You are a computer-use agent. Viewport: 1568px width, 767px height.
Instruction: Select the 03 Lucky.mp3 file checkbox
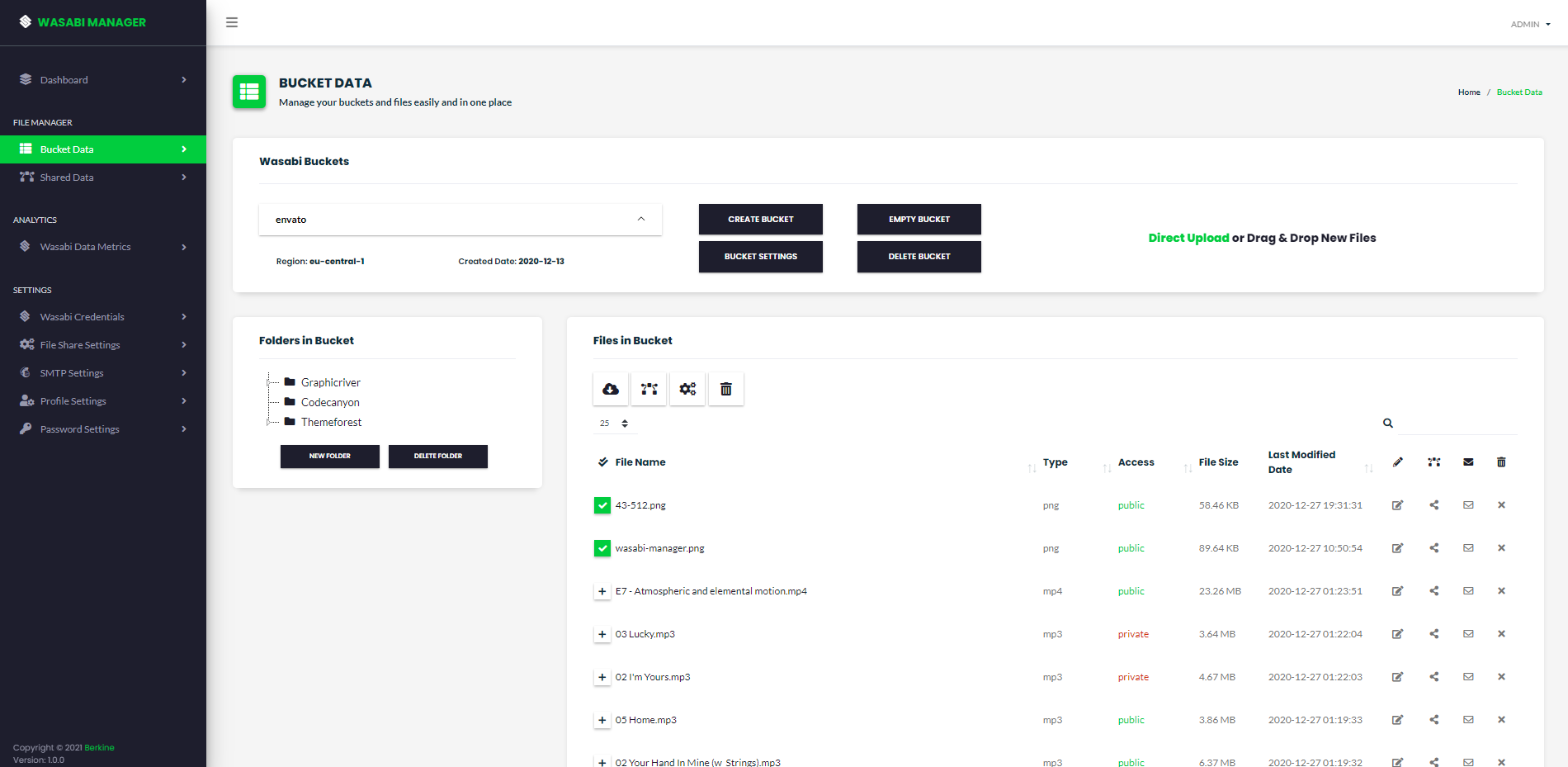(x=602, y=634)
